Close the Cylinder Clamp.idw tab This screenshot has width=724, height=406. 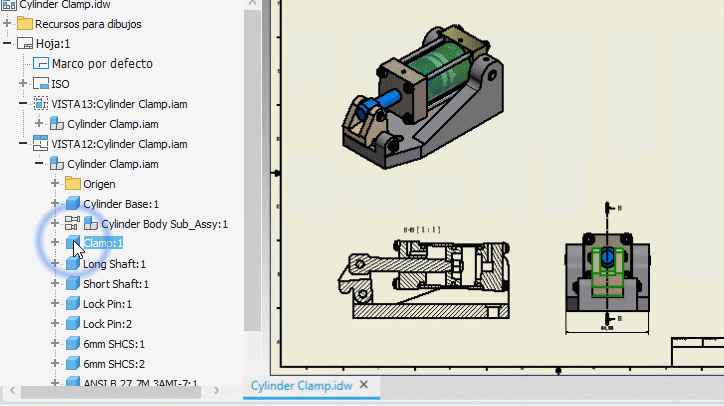[x=364, y=384]
